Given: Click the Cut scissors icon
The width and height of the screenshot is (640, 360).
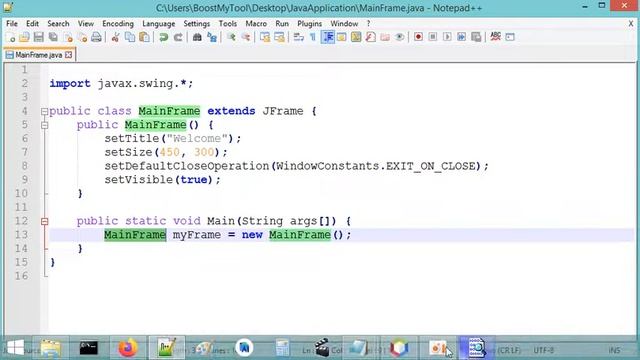Looking at the screenshot, I should pyautogui.click(x=116, y=37).
